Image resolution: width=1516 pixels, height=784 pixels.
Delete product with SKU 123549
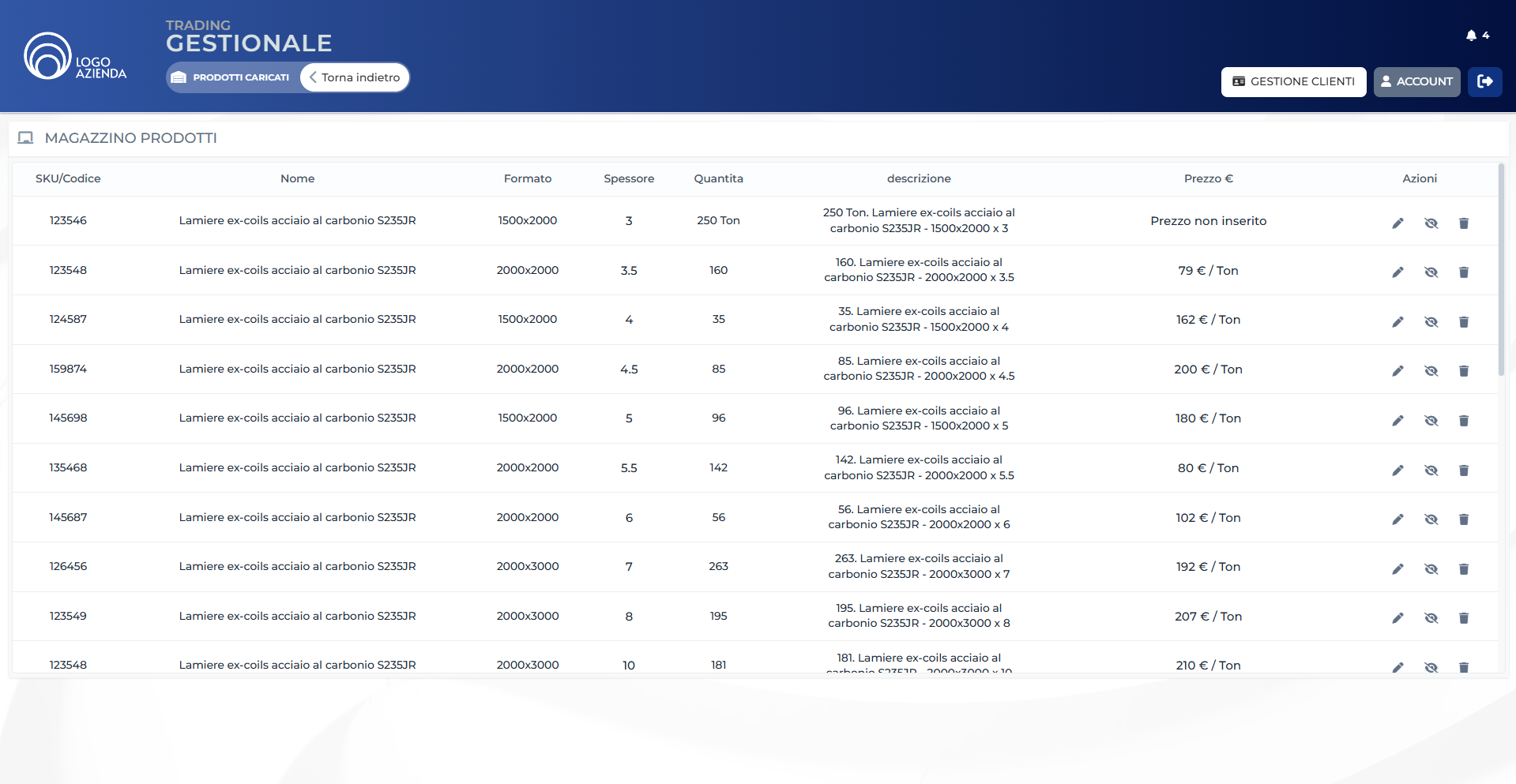[x=1463, y=618]
